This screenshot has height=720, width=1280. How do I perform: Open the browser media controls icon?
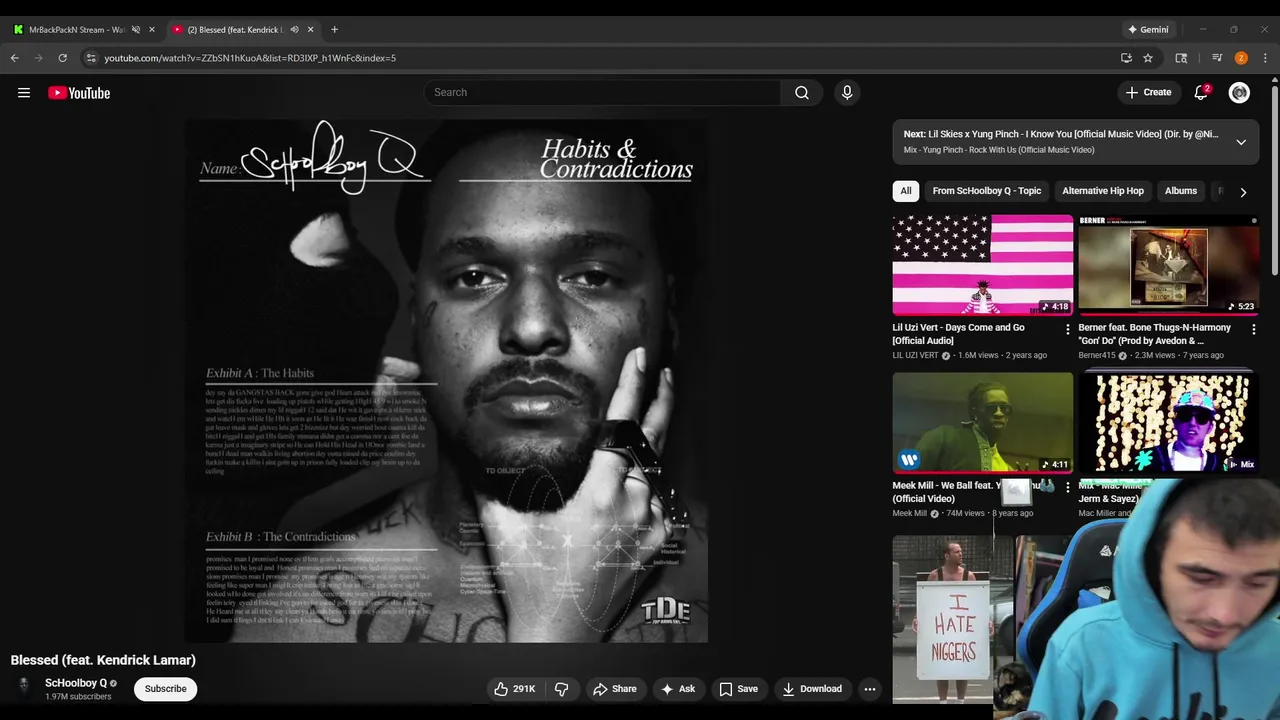coord(1217,58)
